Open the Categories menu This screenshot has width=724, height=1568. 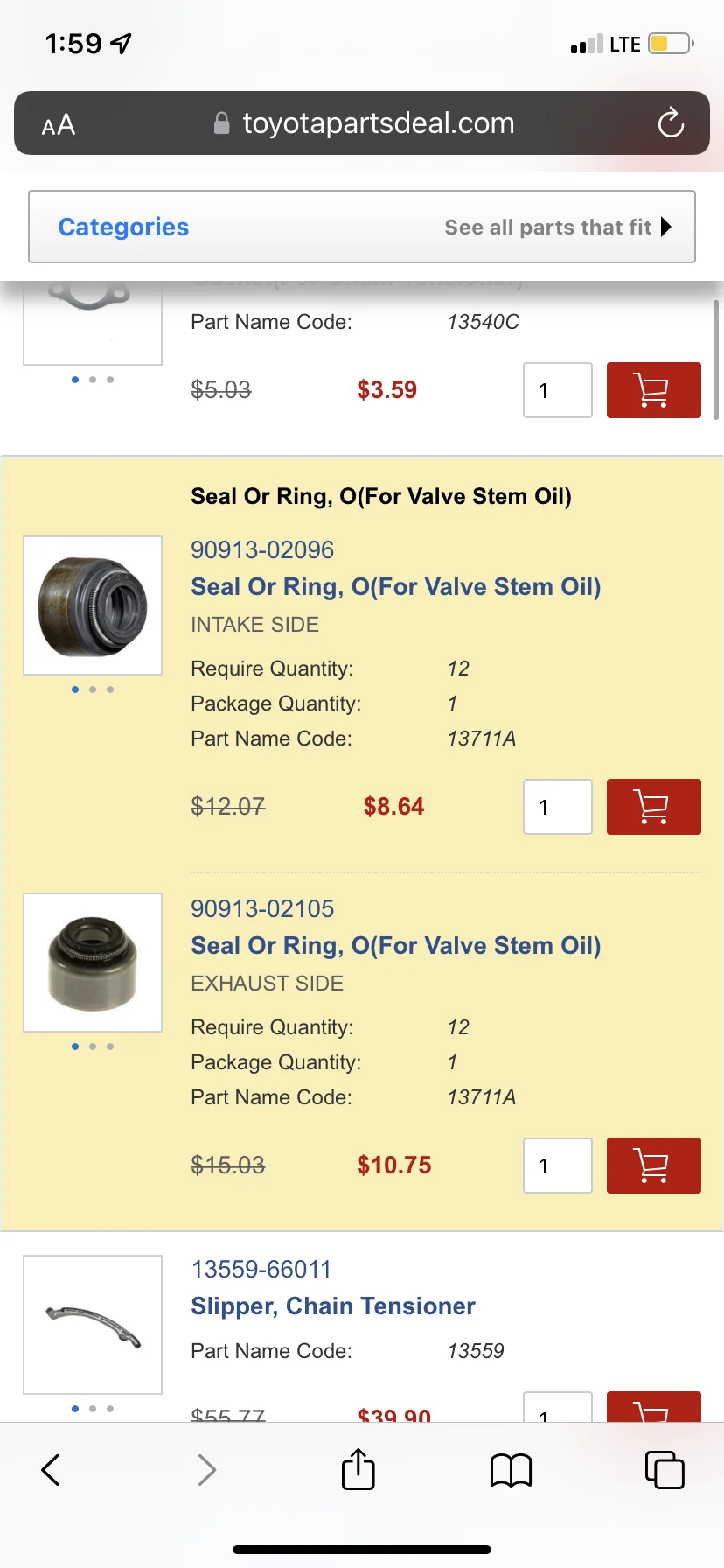[x=123, y=227]
